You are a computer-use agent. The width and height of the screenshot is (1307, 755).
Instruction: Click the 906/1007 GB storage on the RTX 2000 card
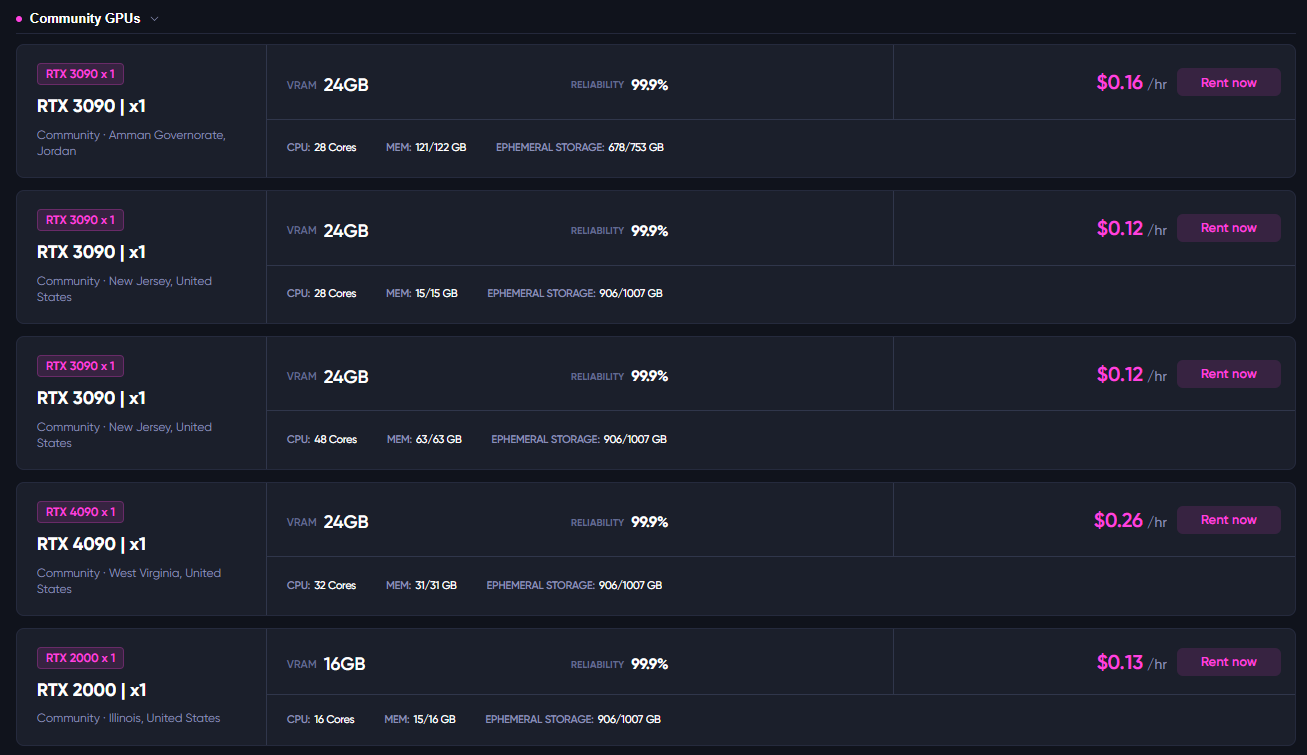(629, 720)
